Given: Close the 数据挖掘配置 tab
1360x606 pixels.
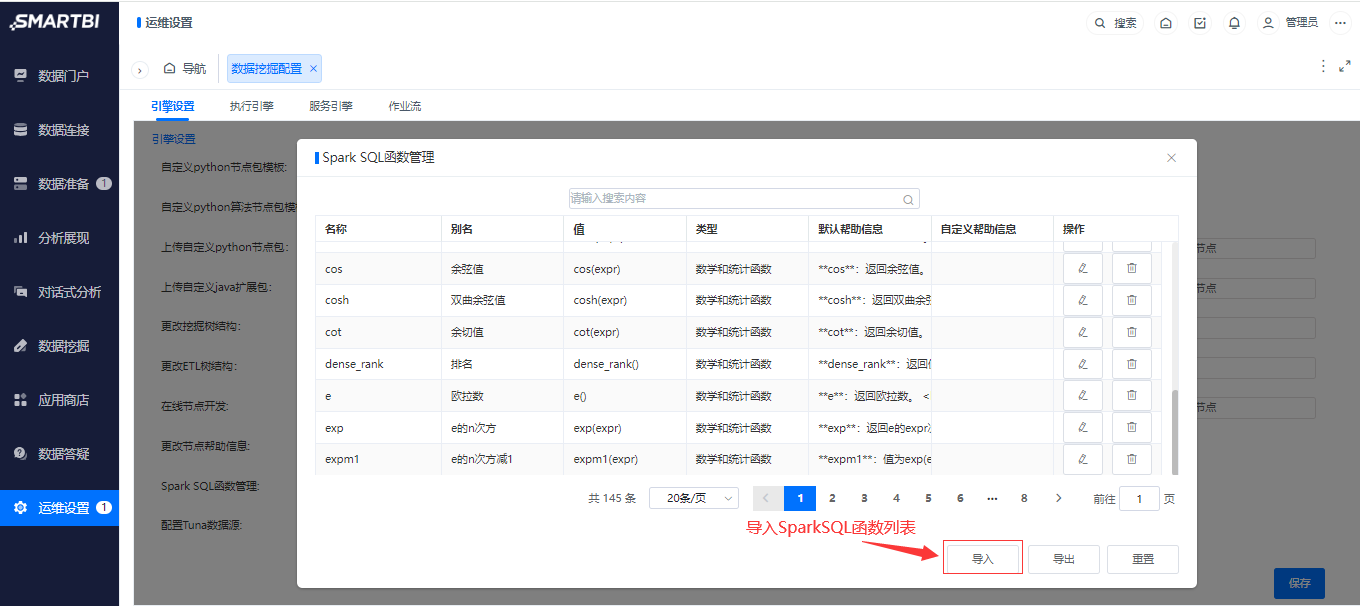Looking at the screenshot, I should click(x=313, y=69).
